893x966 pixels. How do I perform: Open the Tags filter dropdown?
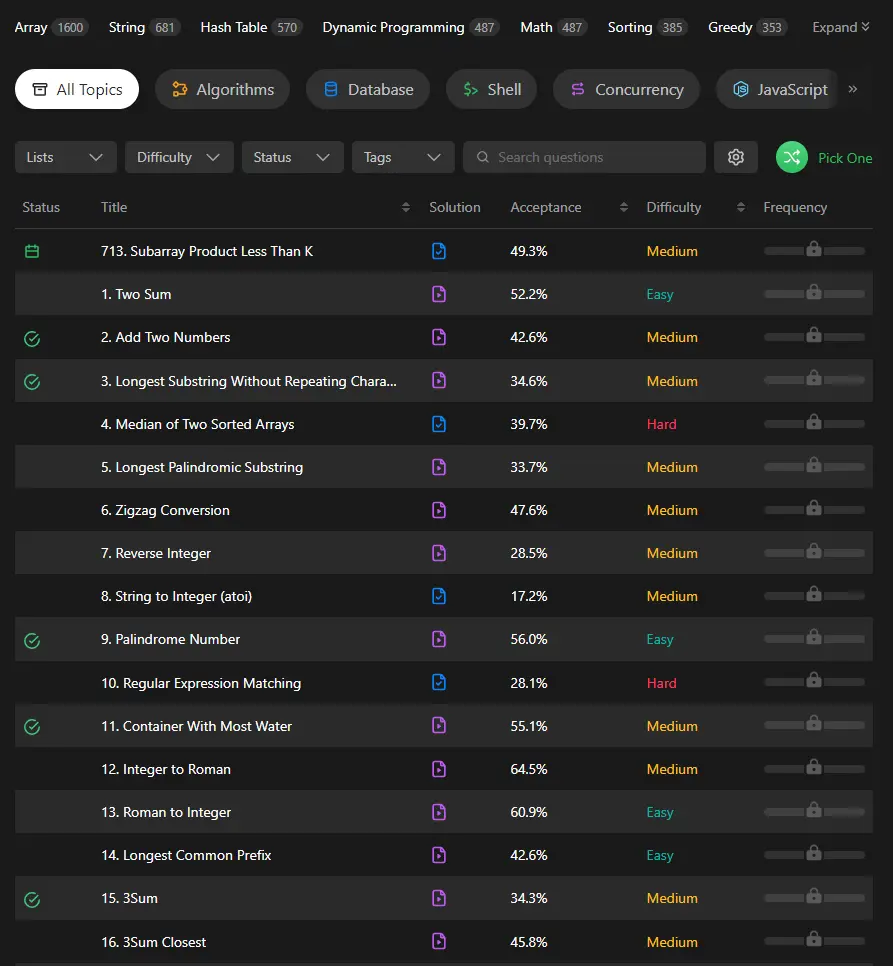(x=403, y=157)
